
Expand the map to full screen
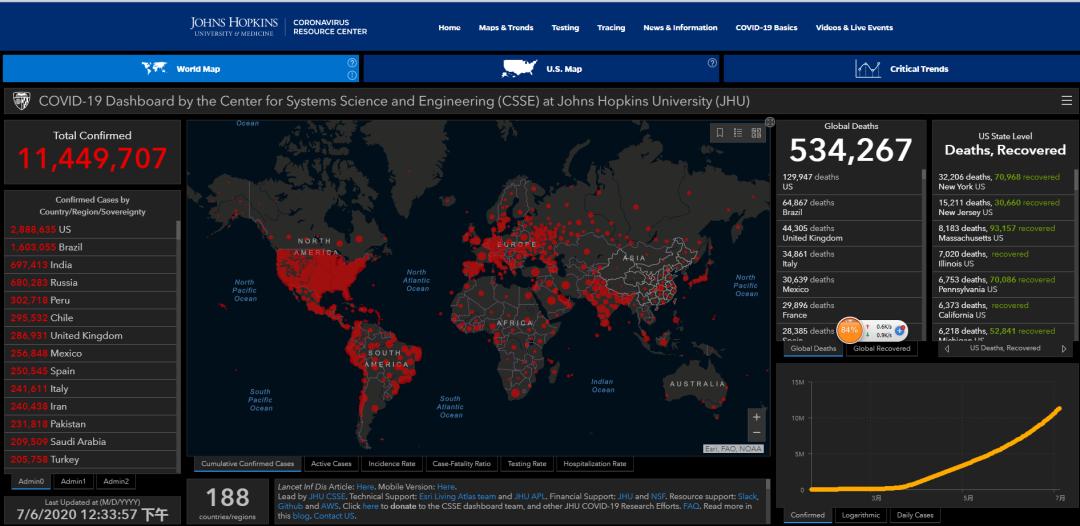[770, 123]
